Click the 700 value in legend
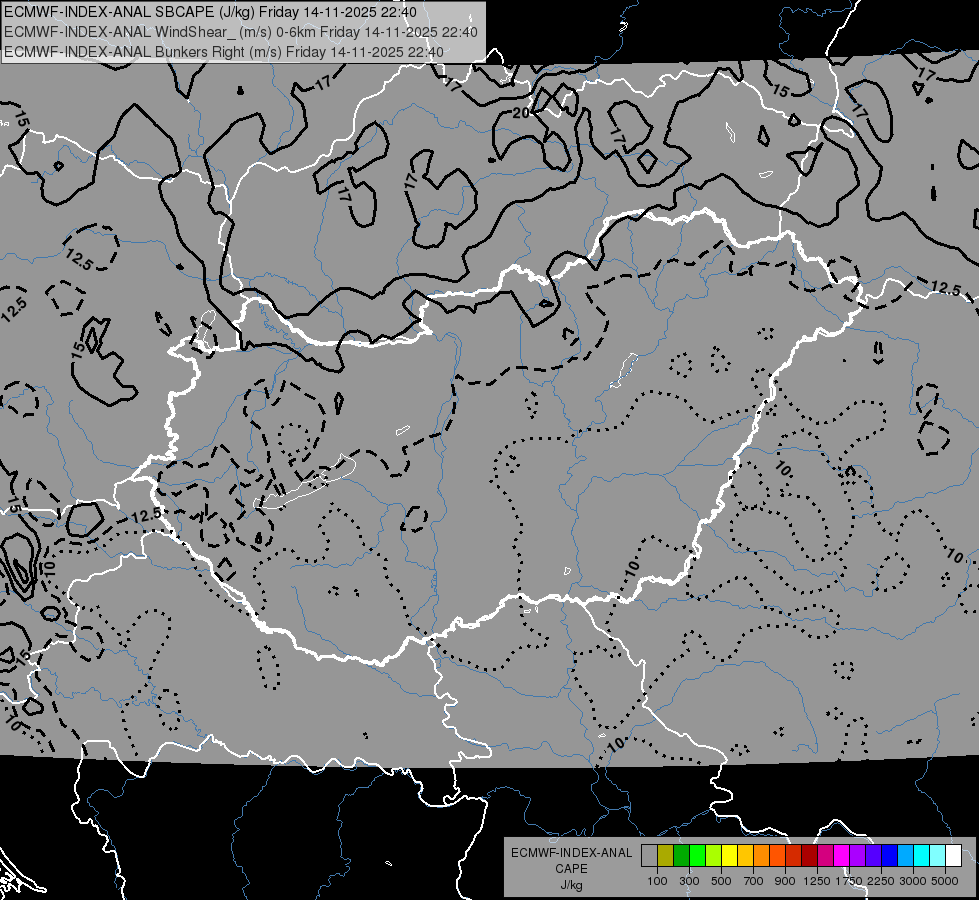979x900 pixels. [x=754, y=881]
